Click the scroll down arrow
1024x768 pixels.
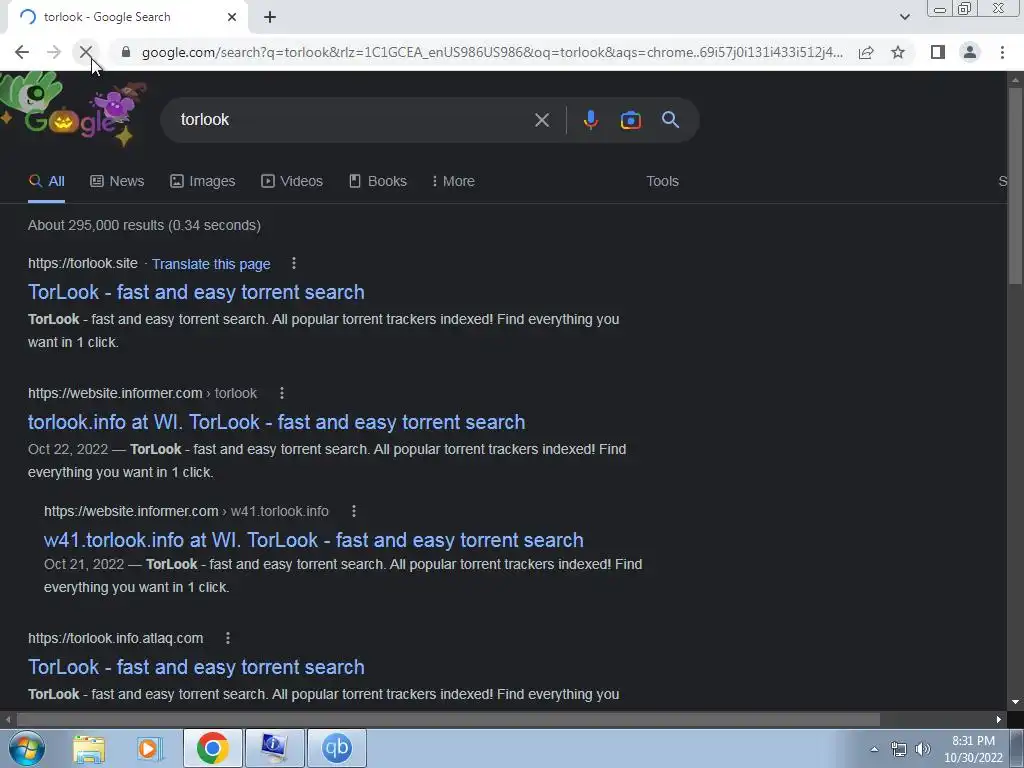pos(1015,702)
